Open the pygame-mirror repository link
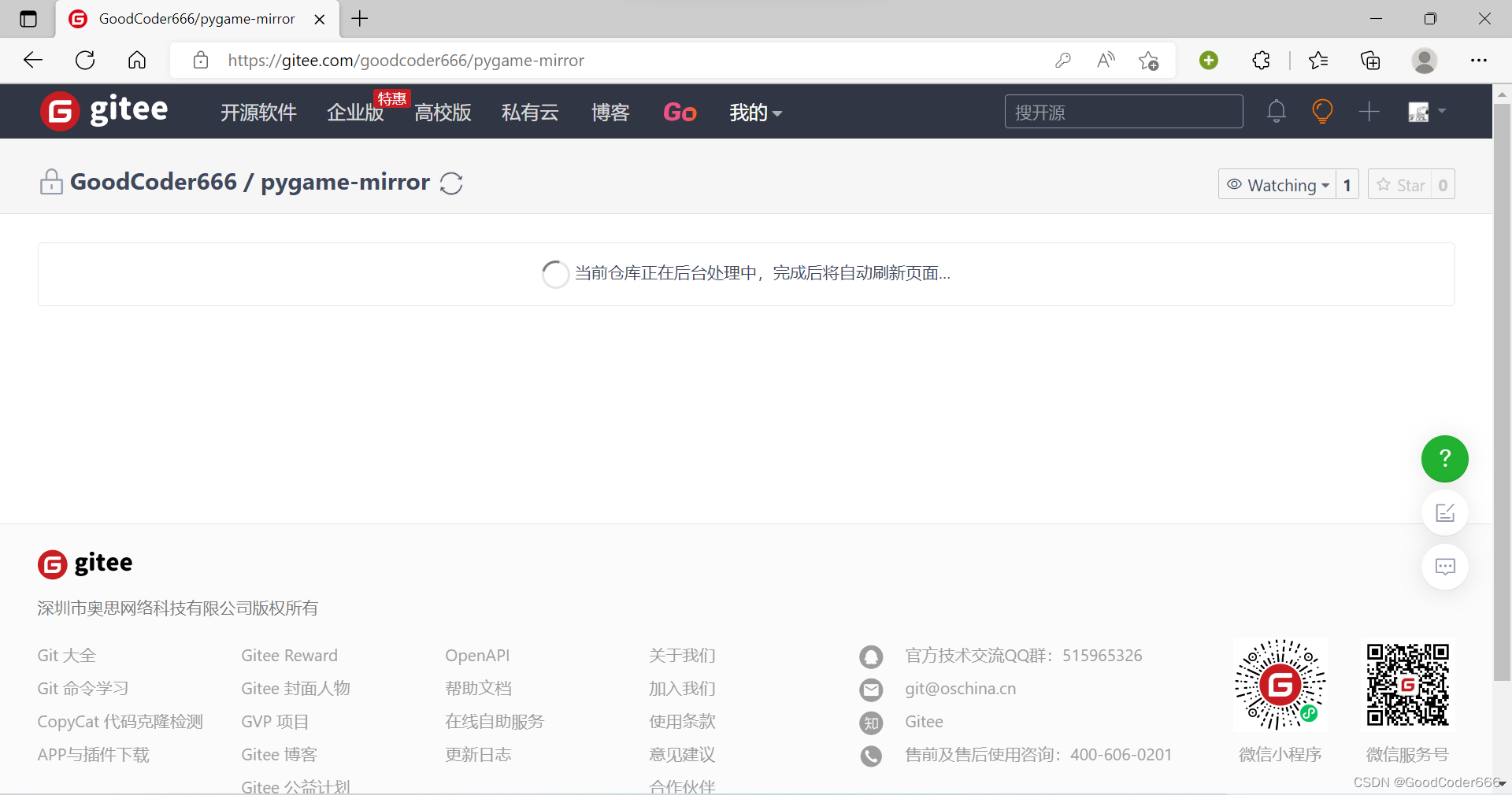 [x=346, y=182]
